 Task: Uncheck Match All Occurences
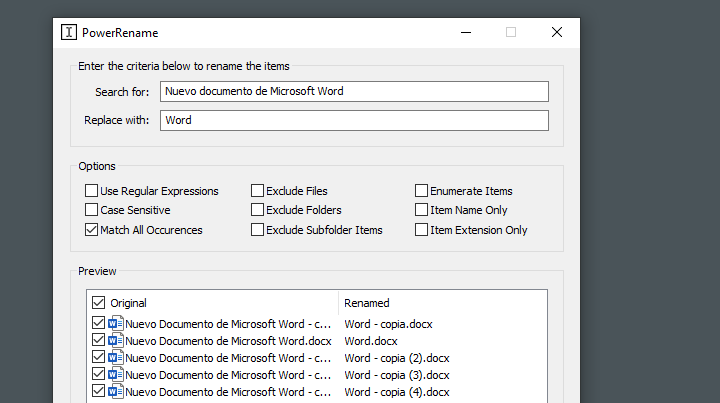(x=92, y=230)
